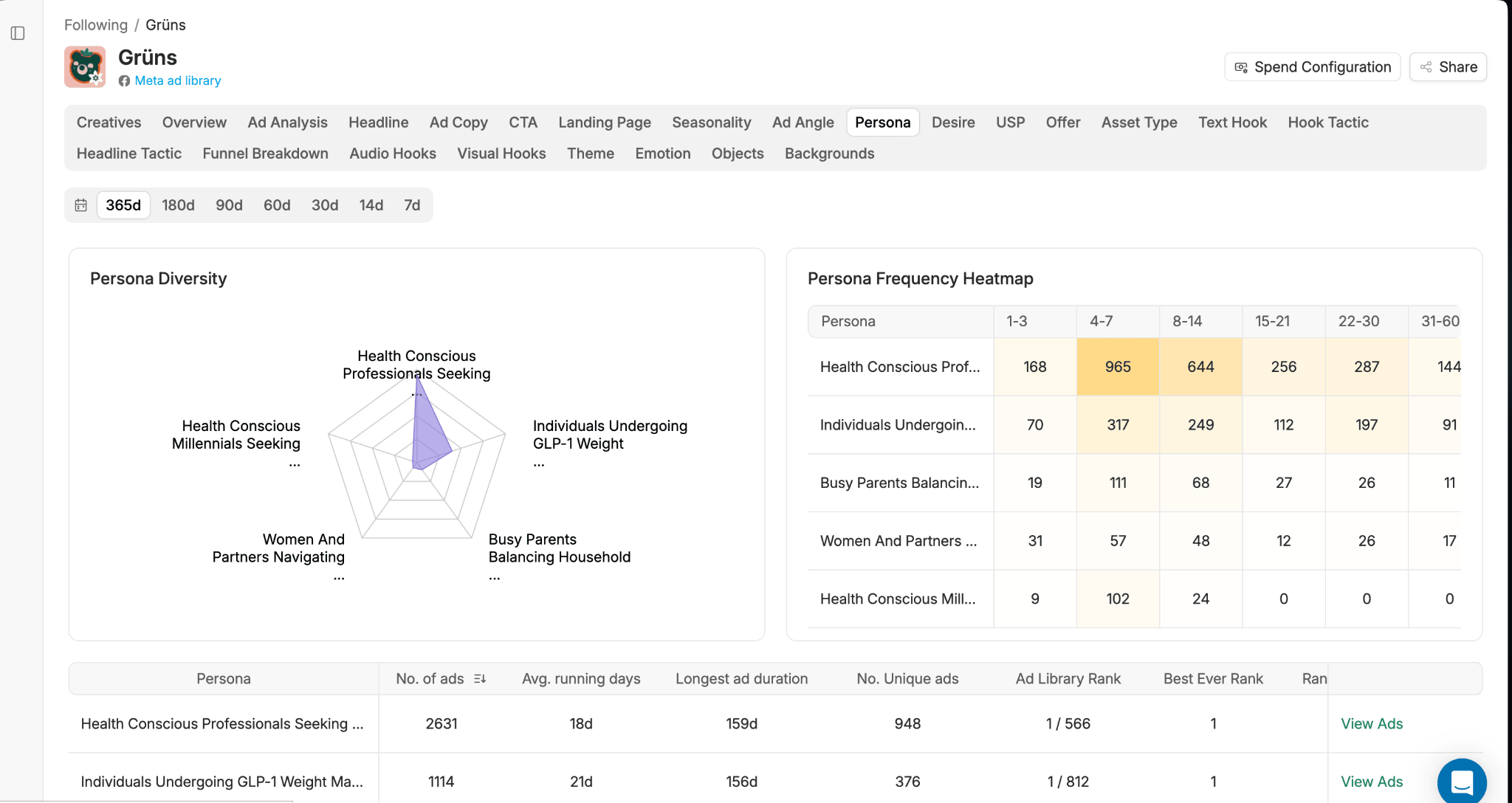This screenshot has width=1512, height=803.
Task: Switch to the USP tab
Action: tap(1011, 123)
